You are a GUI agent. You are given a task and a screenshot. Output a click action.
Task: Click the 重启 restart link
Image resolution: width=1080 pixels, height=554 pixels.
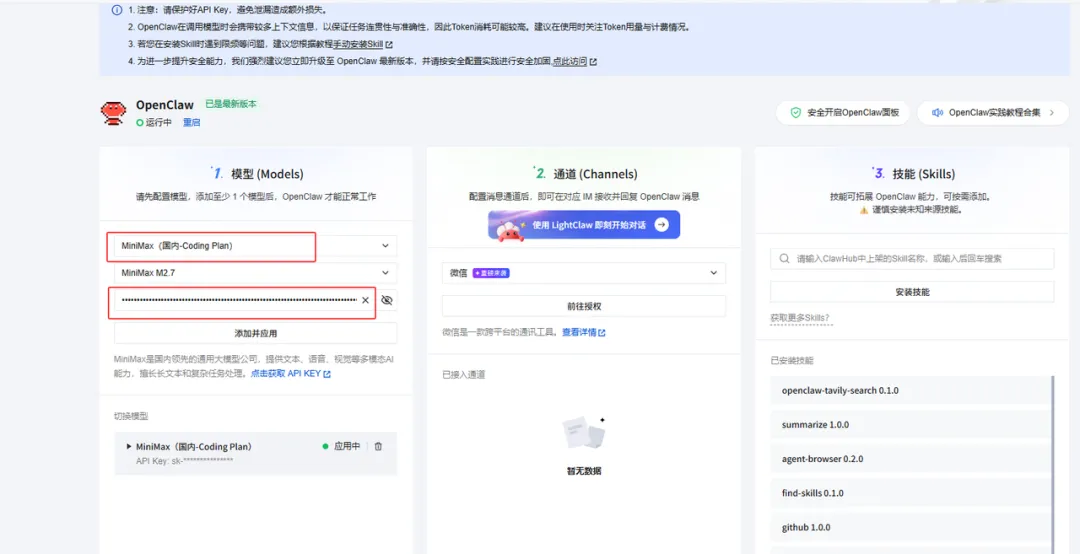pos(191,123)
